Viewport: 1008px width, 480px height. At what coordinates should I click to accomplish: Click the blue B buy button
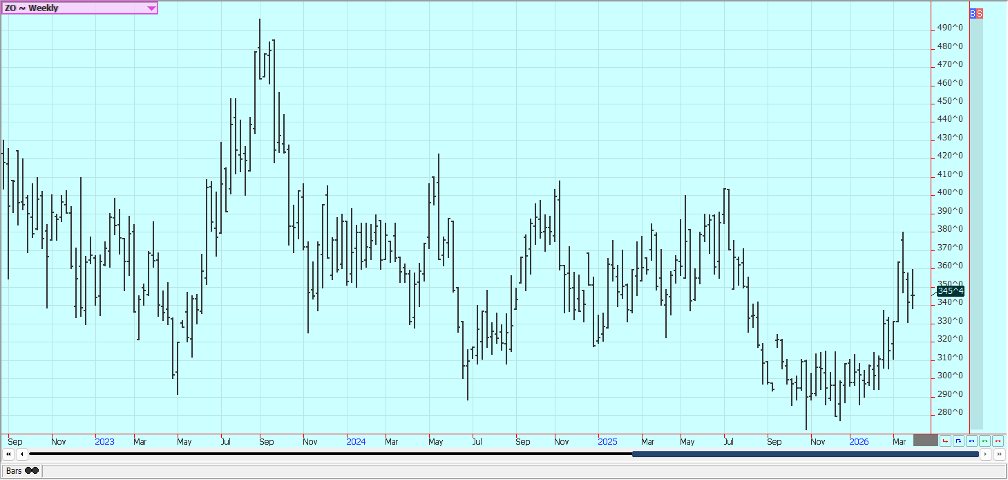(x=975, y=13)
